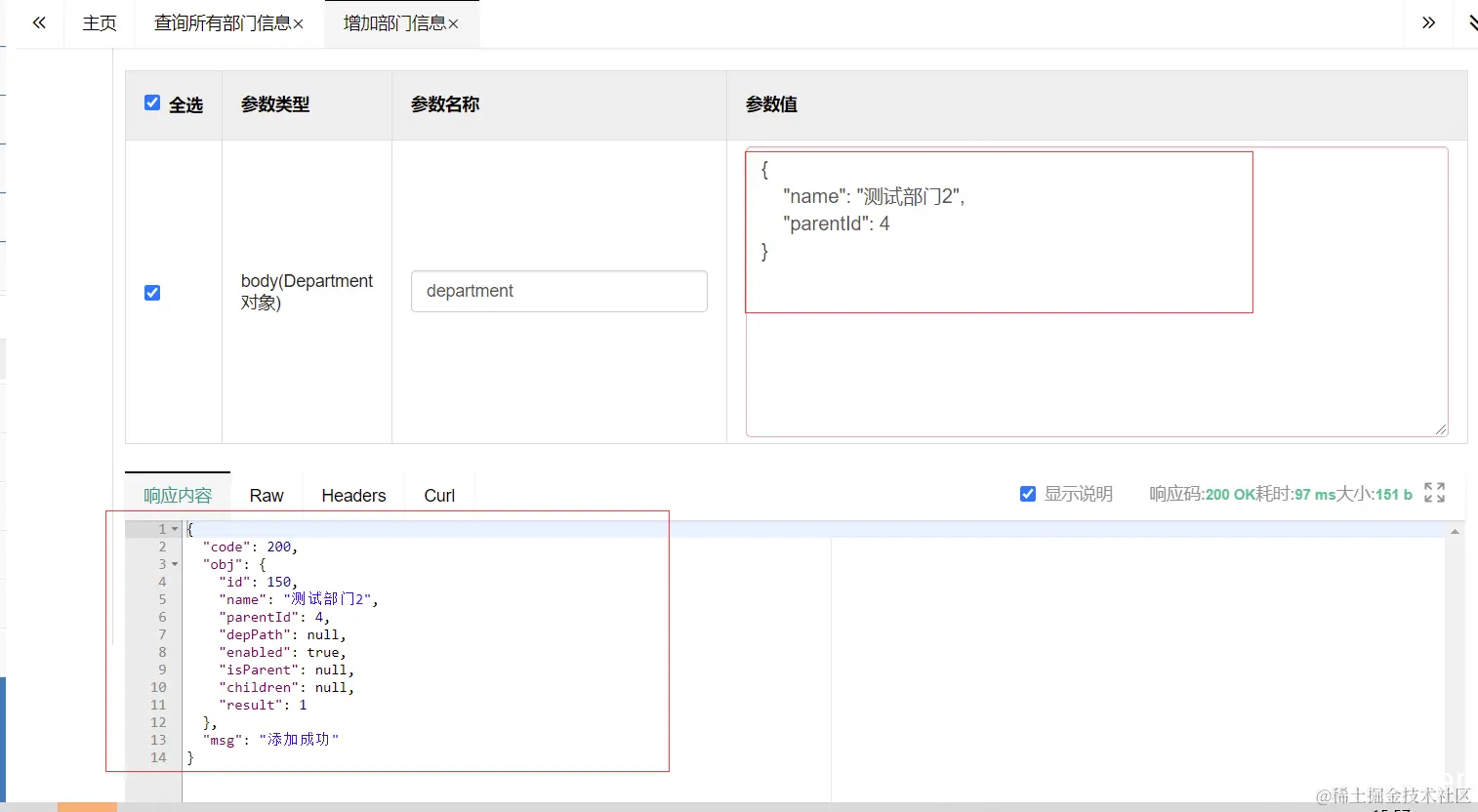The width and height of the screenshot is (1478, 812).
Task: View the Curl tab
Action: tap(437, 495)
